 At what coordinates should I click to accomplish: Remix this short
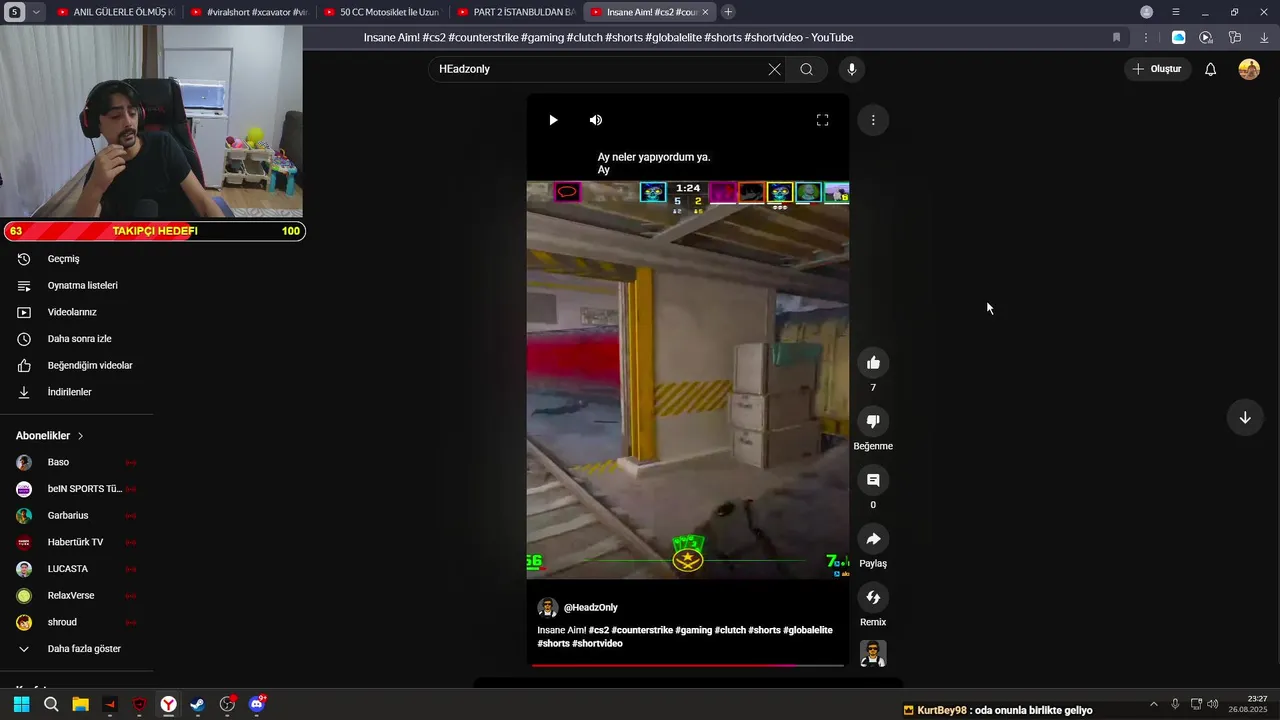tap(873, 597)
